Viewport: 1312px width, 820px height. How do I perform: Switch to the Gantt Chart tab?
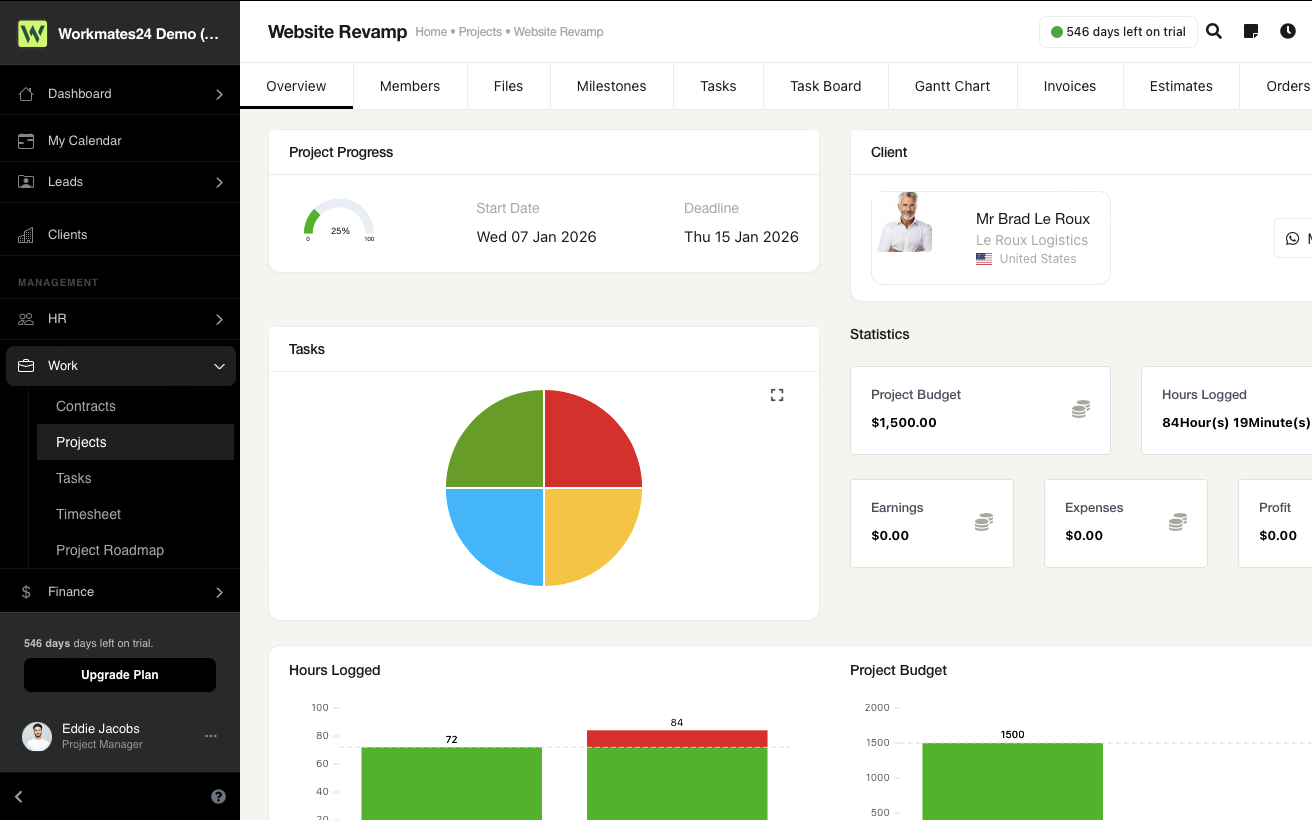pos(952,86)
